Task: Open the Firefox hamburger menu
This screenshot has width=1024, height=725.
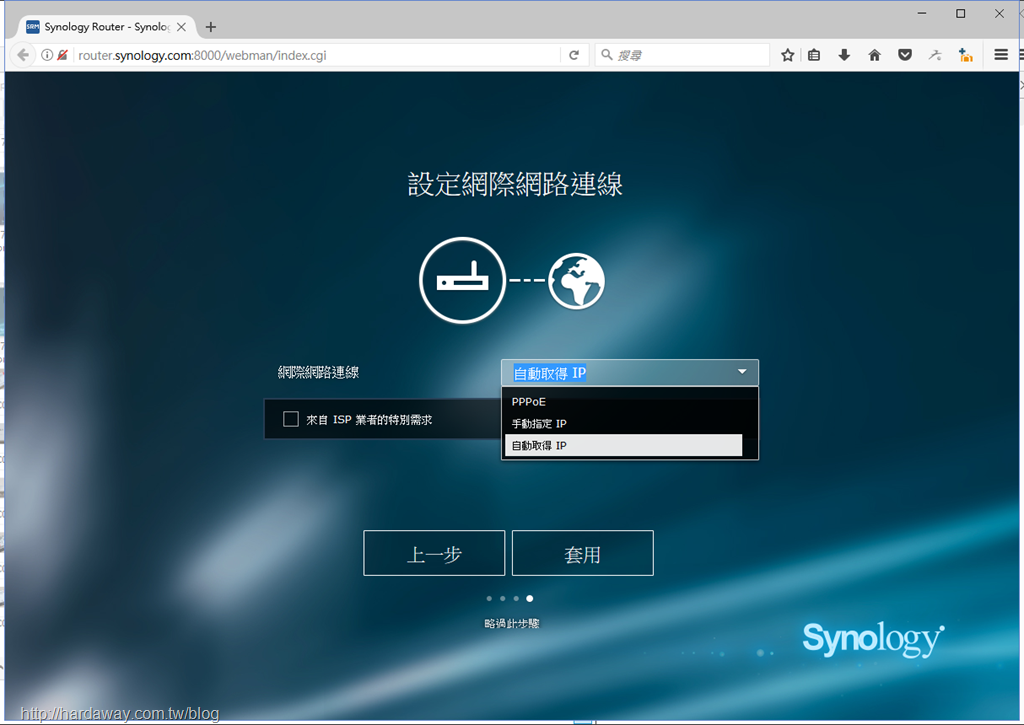Action: [1000, 55]
